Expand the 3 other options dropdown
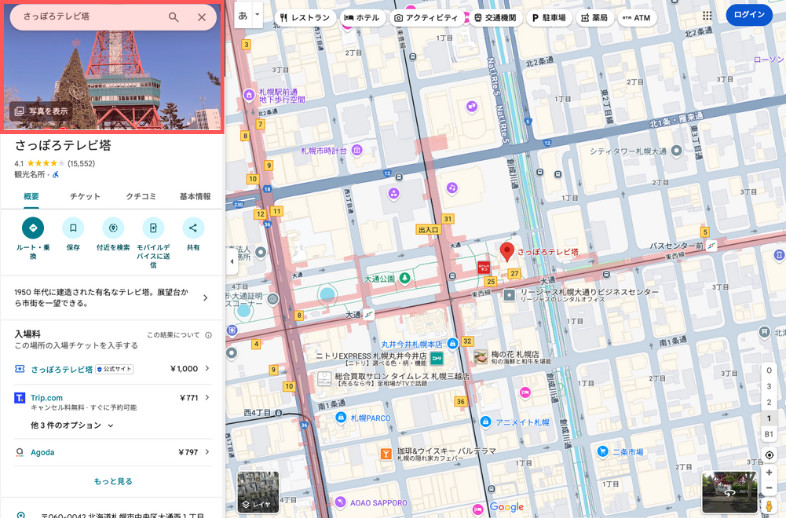Image resolution: width=786 pixels, height=518 pixels. [x=72, y=425]
